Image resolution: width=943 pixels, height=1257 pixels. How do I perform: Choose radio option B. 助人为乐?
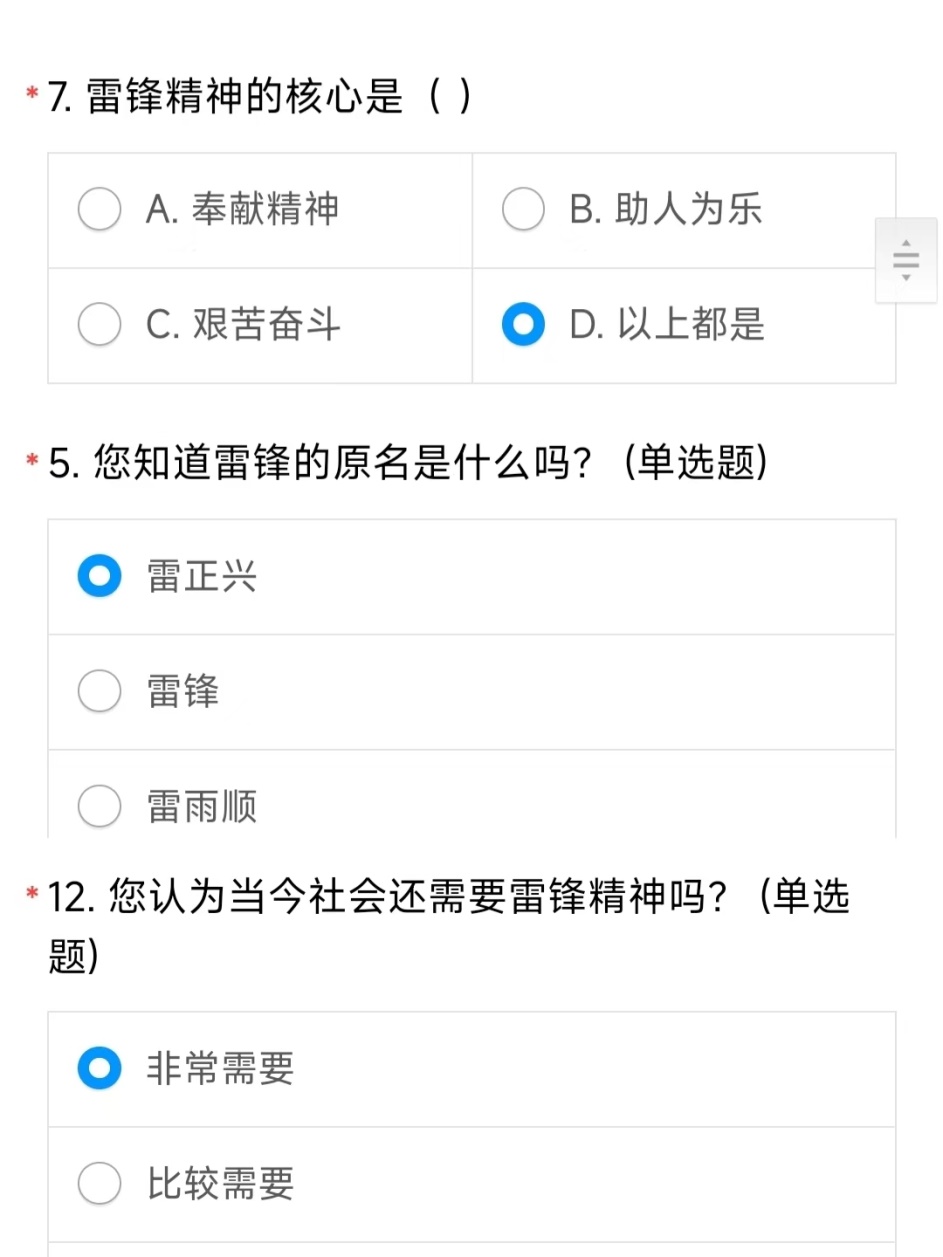[523, 210]
